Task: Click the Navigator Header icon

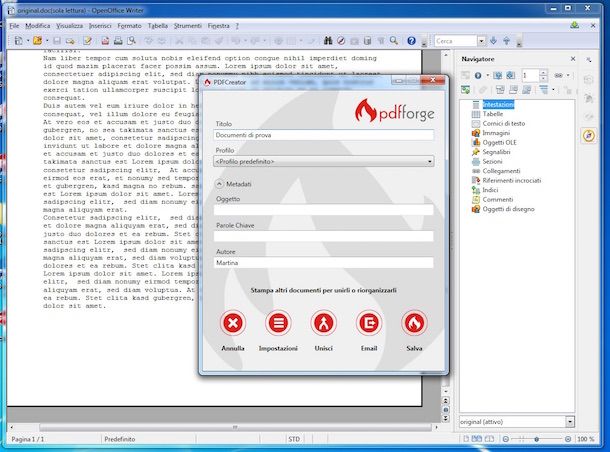Action: pos(500,90)
